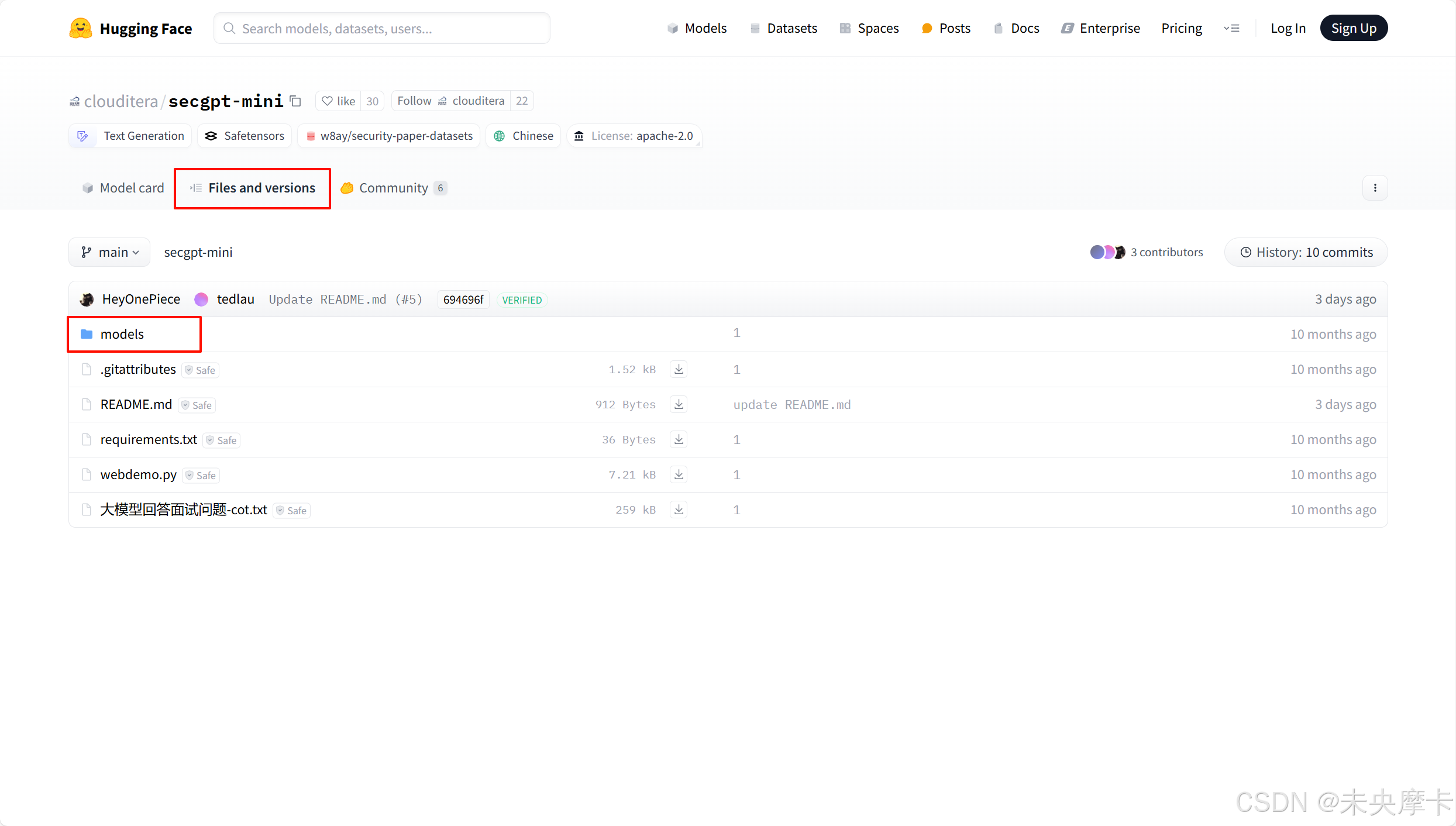This screenshot has width=1456, height=826.
Task: View History: 10 commits
Action: [x=1306, y=252]
